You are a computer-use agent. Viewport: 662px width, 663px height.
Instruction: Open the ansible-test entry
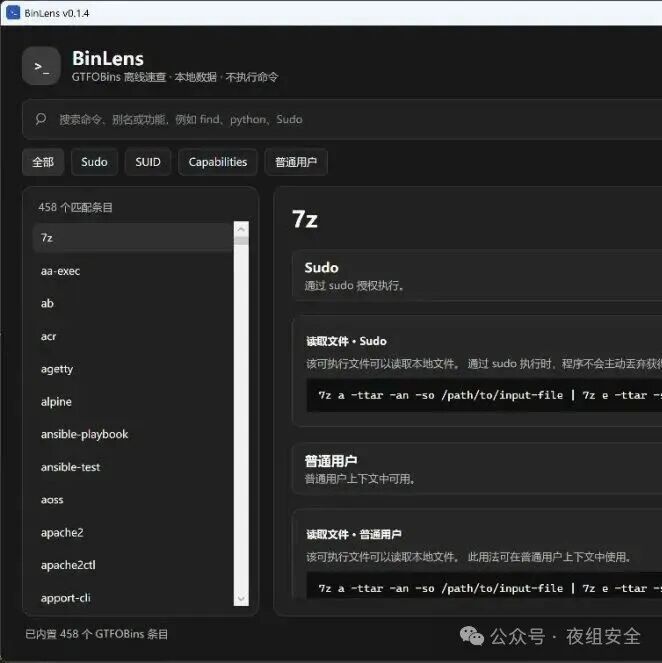coord(133,467)
